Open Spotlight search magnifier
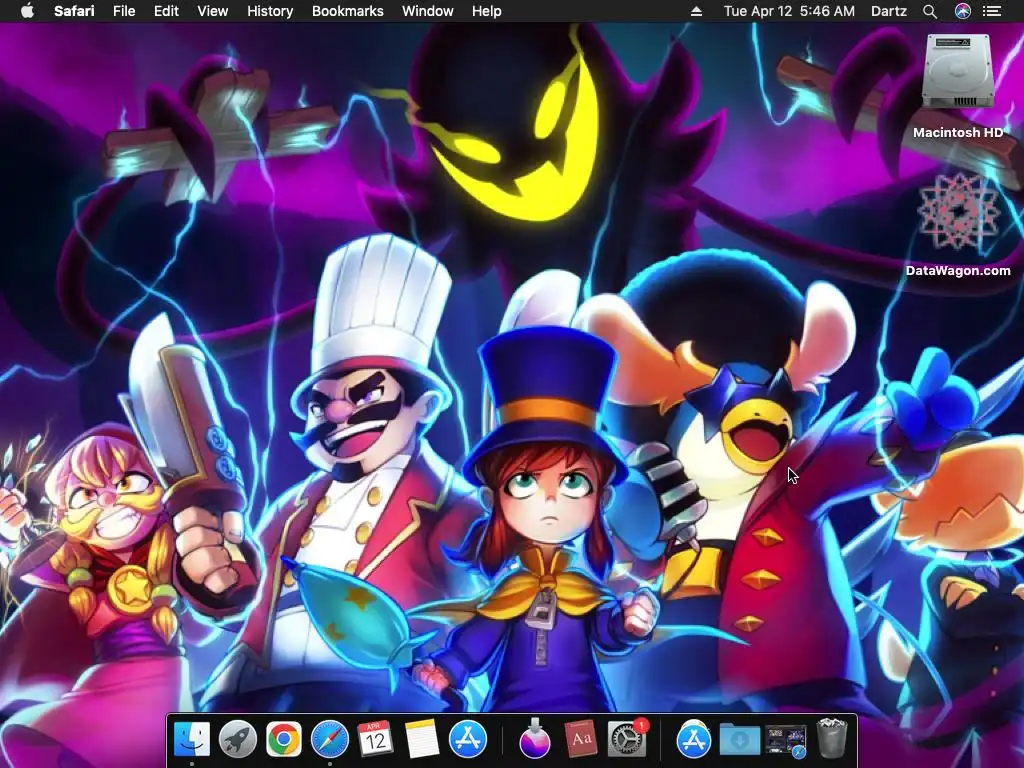1024x768 pixels. coord(930,11)
